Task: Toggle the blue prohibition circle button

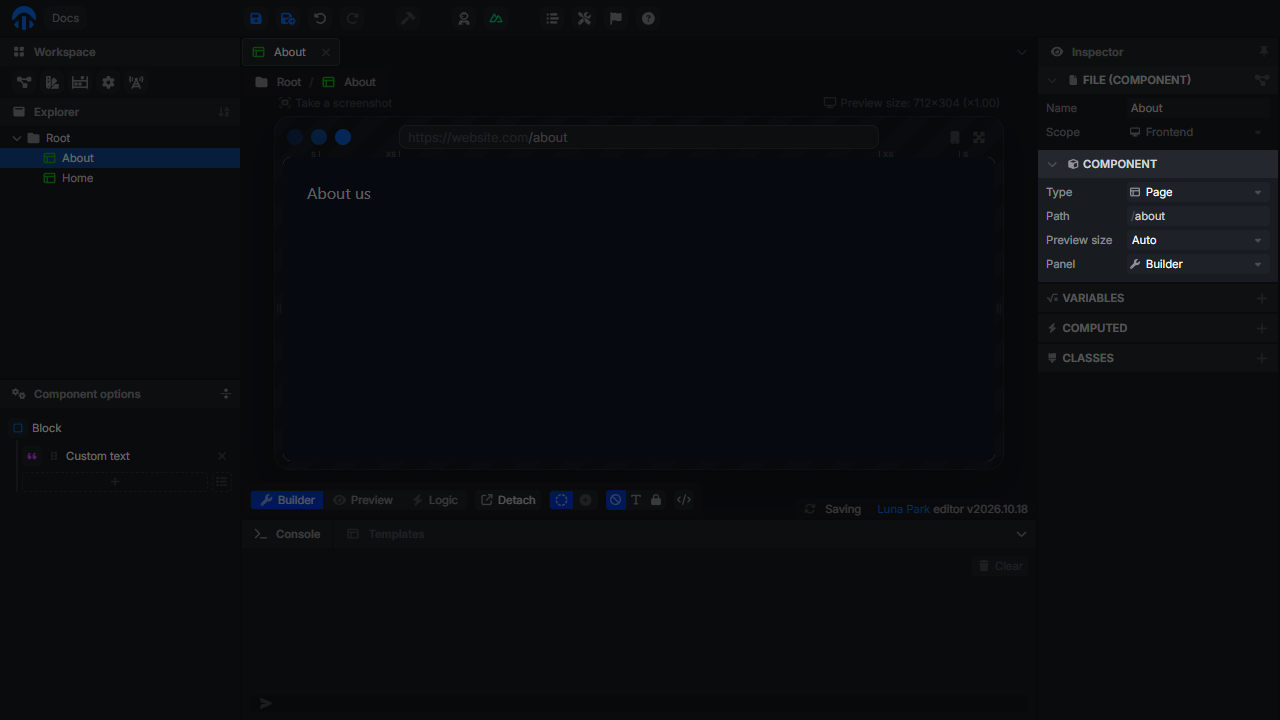Action: coord(615,500)
